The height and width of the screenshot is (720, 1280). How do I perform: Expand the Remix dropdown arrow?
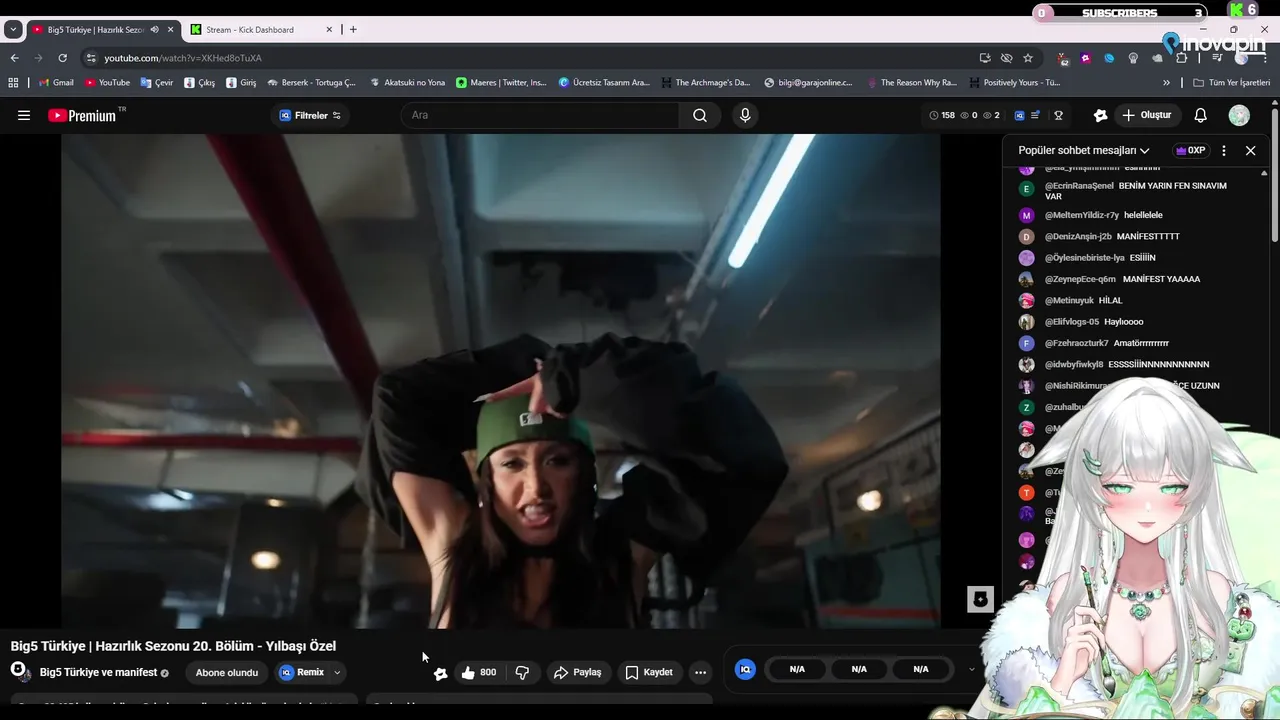pos(337,673)
